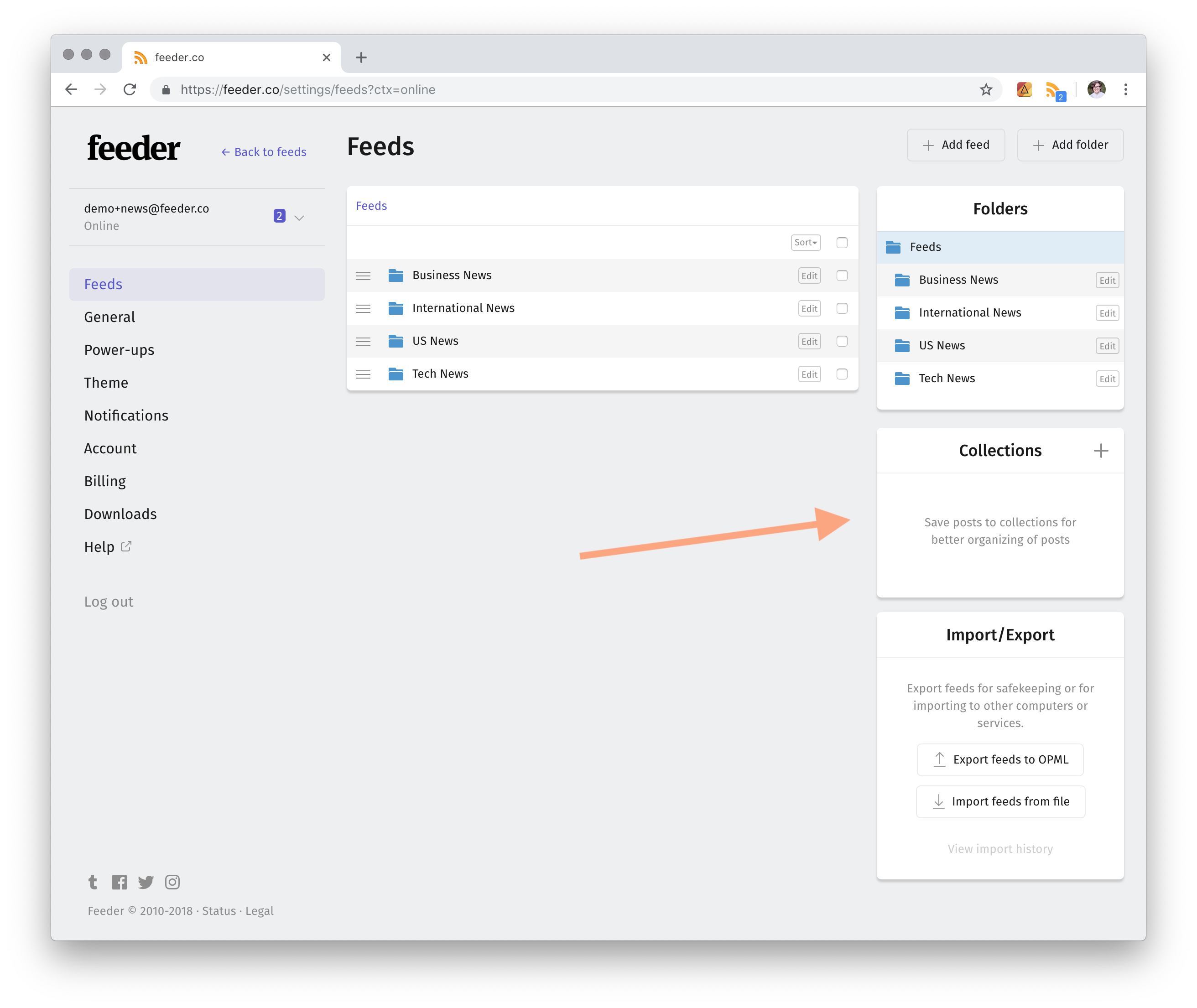Check the Business News checkbox
The width and height of the screenshot is (1197, 1008).
[x=841, y=275]
